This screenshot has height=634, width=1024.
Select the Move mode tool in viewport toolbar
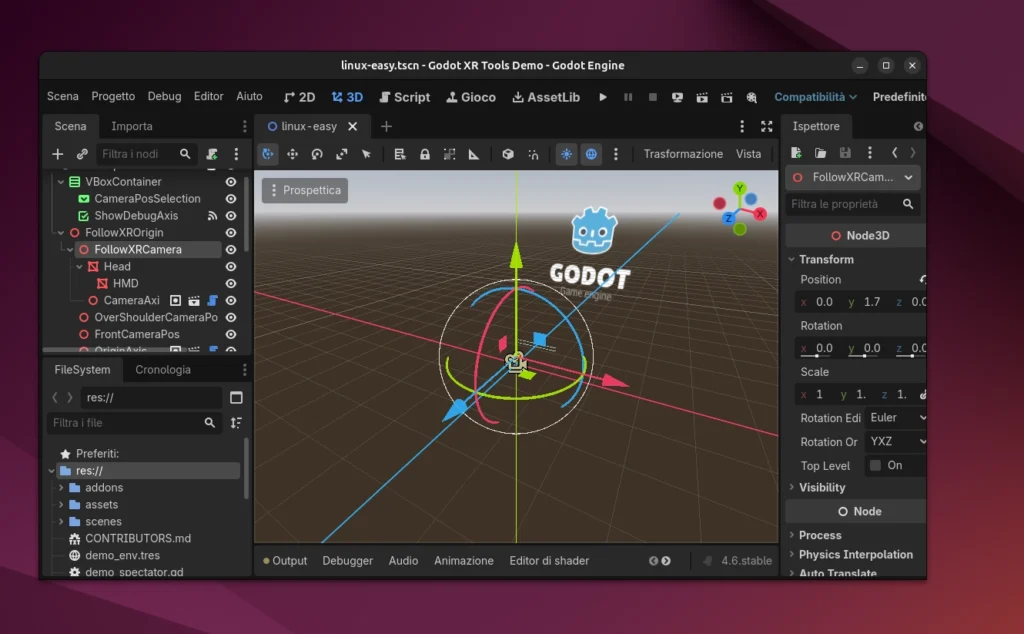click(x=293, y=154)
